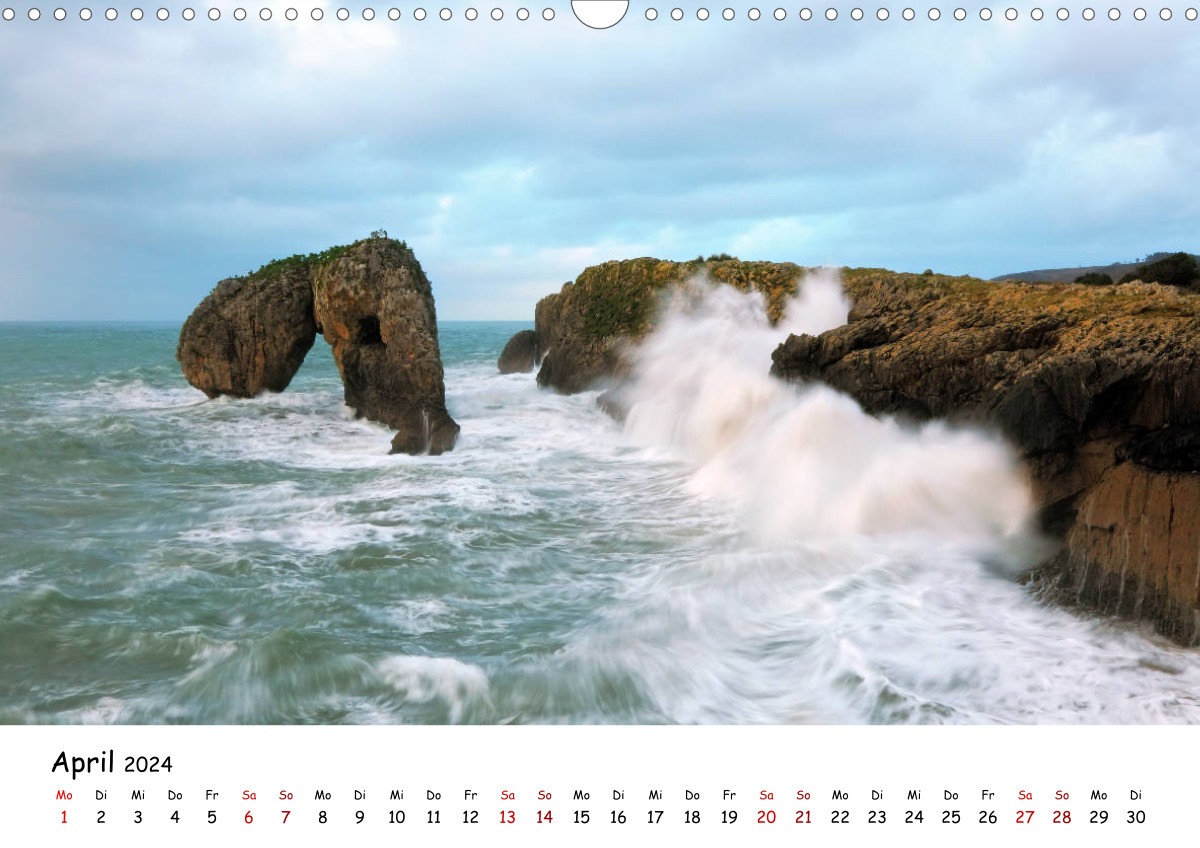This screenshot has width=1200, height=848.
Task: Click date 22 in the calendar
Action: (841, 817)
